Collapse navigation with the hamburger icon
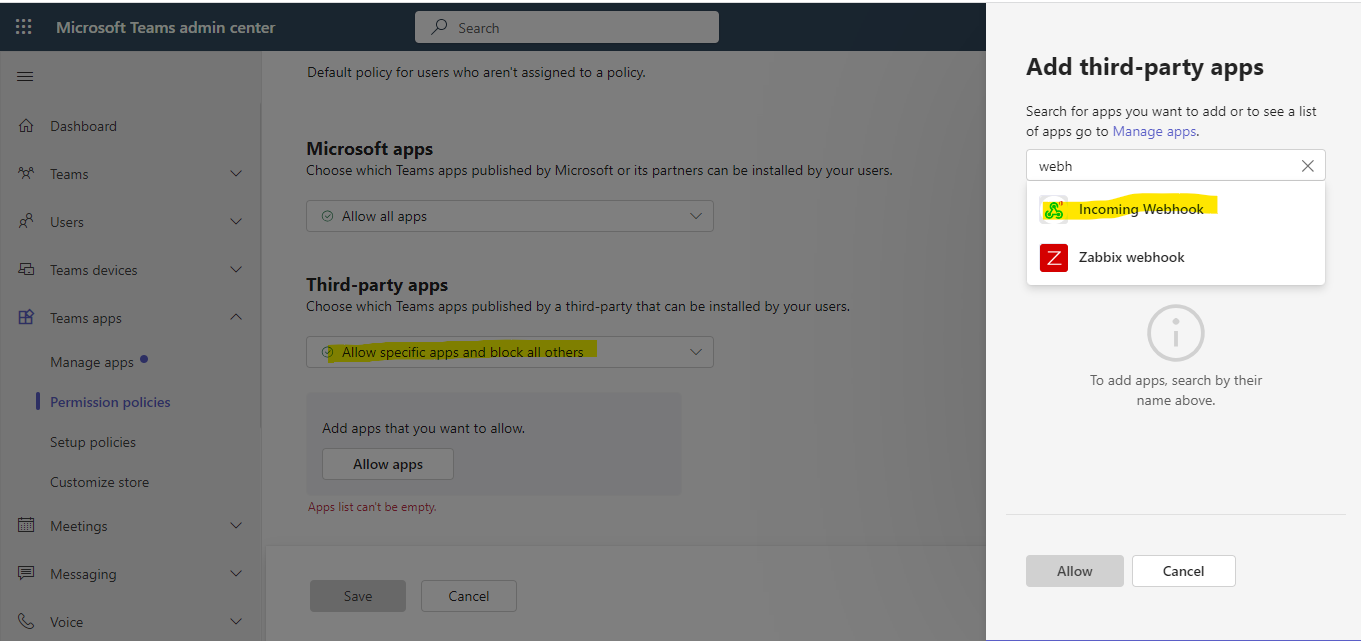Viewport: 1361px width, 641px height. click(25, 75)
